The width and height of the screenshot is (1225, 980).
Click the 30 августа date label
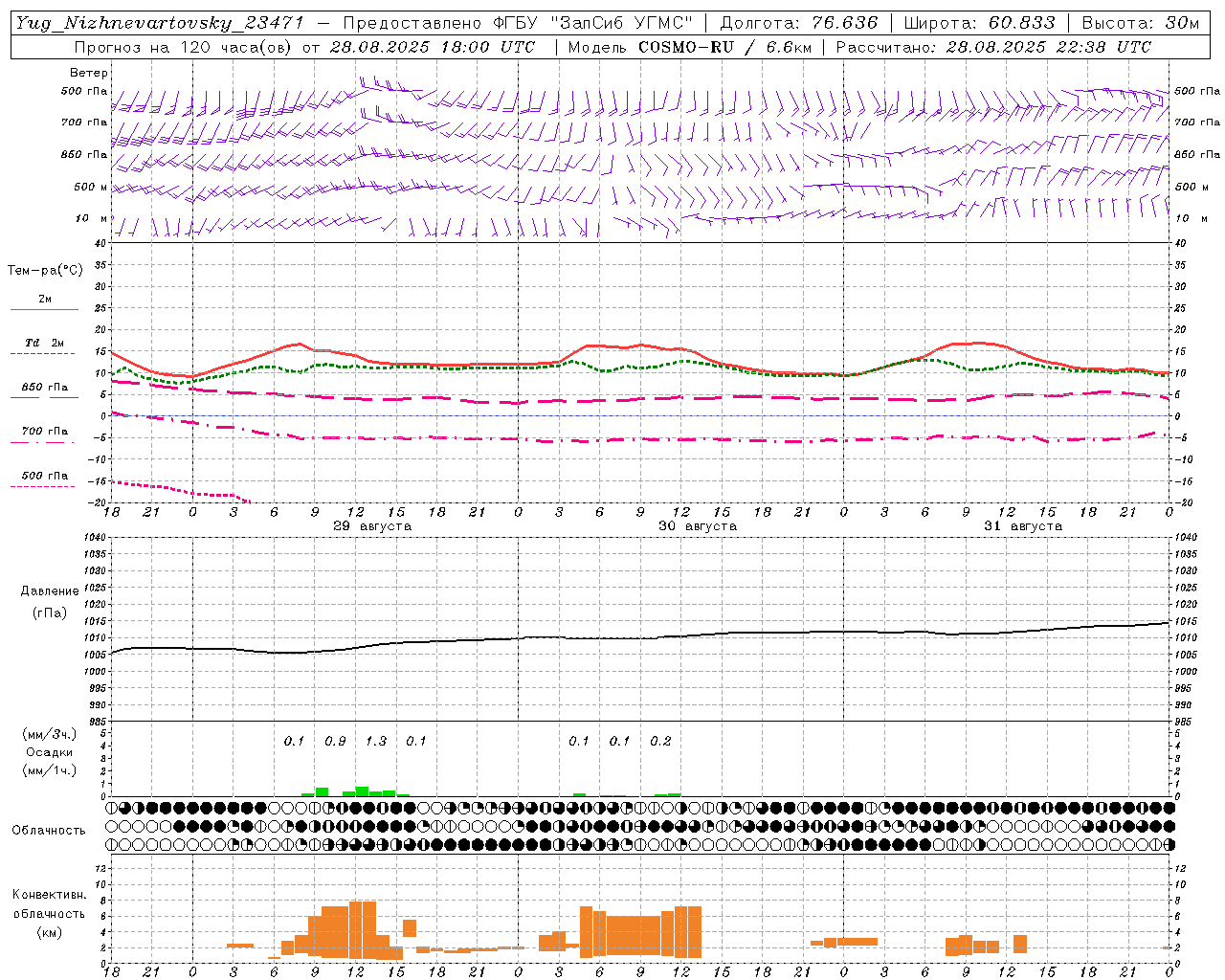pyautogui.click(x=698, y=526)
